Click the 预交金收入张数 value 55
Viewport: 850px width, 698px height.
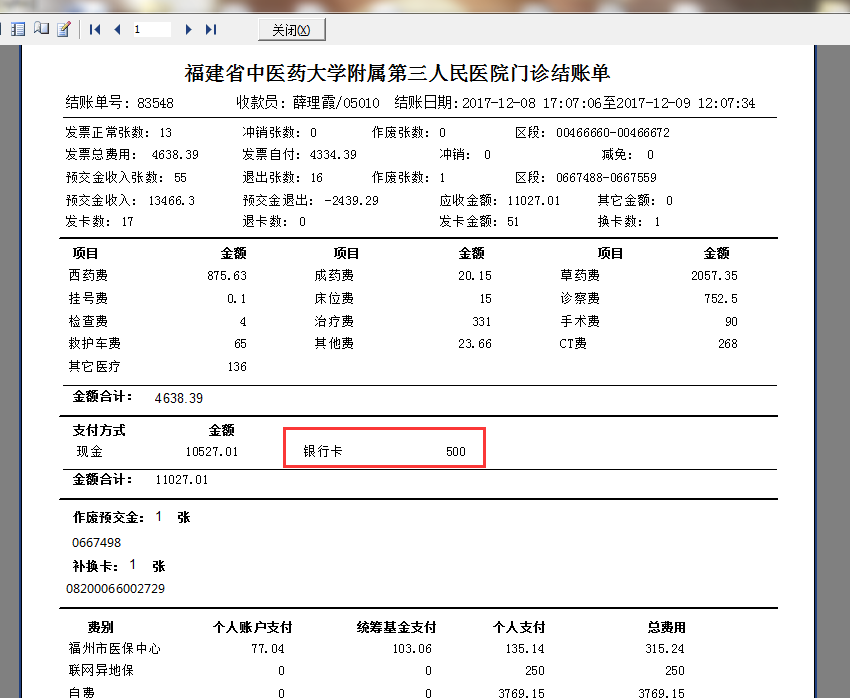[180, 178]
